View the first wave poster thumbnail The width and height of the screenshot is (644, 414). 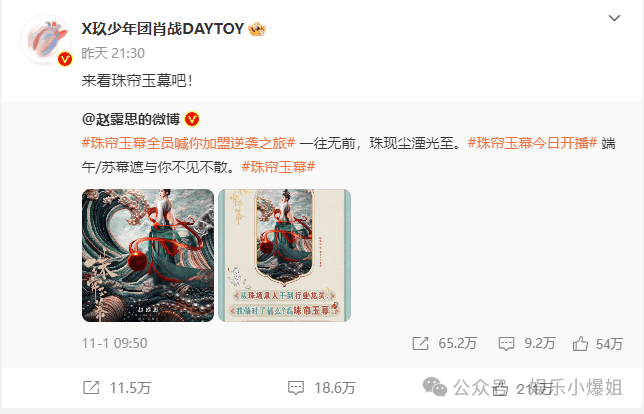pos(148,255)
